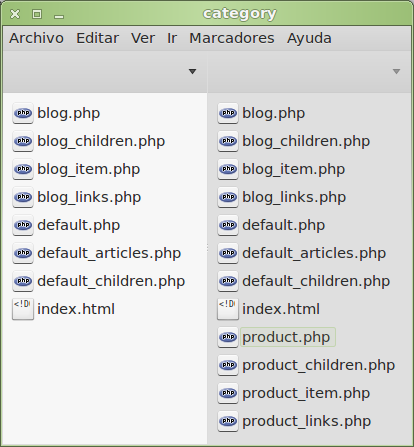Open the Archivo menu

[36, 38]
